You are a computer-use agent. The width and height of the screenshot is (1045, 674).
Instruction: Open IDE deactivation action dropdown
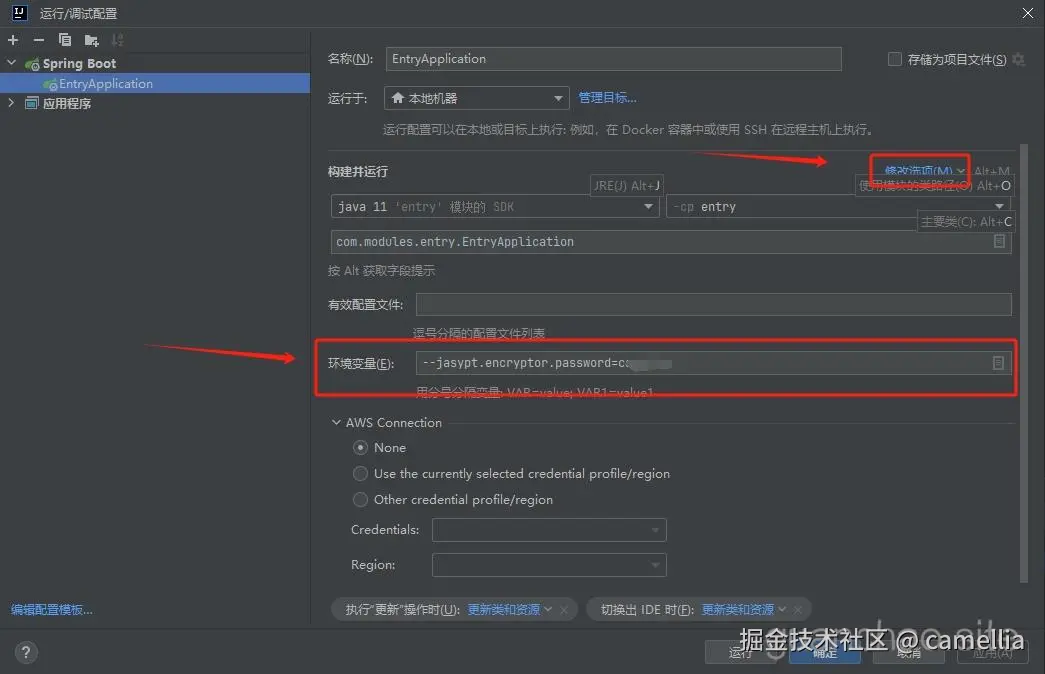click(x=744, y=609)
